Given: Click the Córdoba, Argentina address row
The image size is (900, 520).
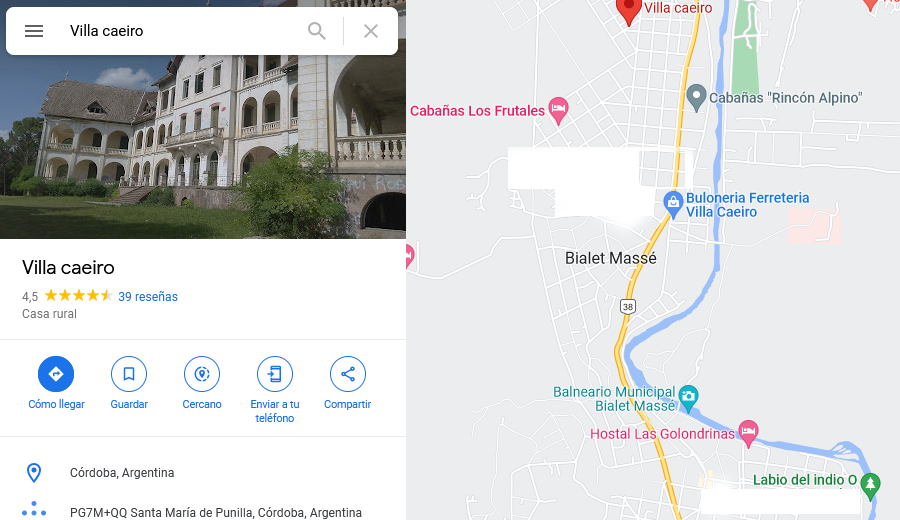Looking at the screenshot, I should pos(203,473).
